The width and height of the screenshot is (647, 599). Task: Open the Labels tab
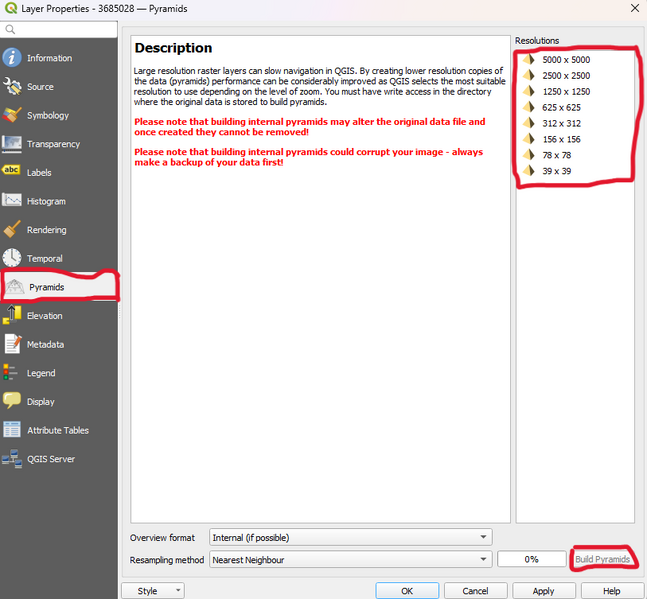[59, 172]
